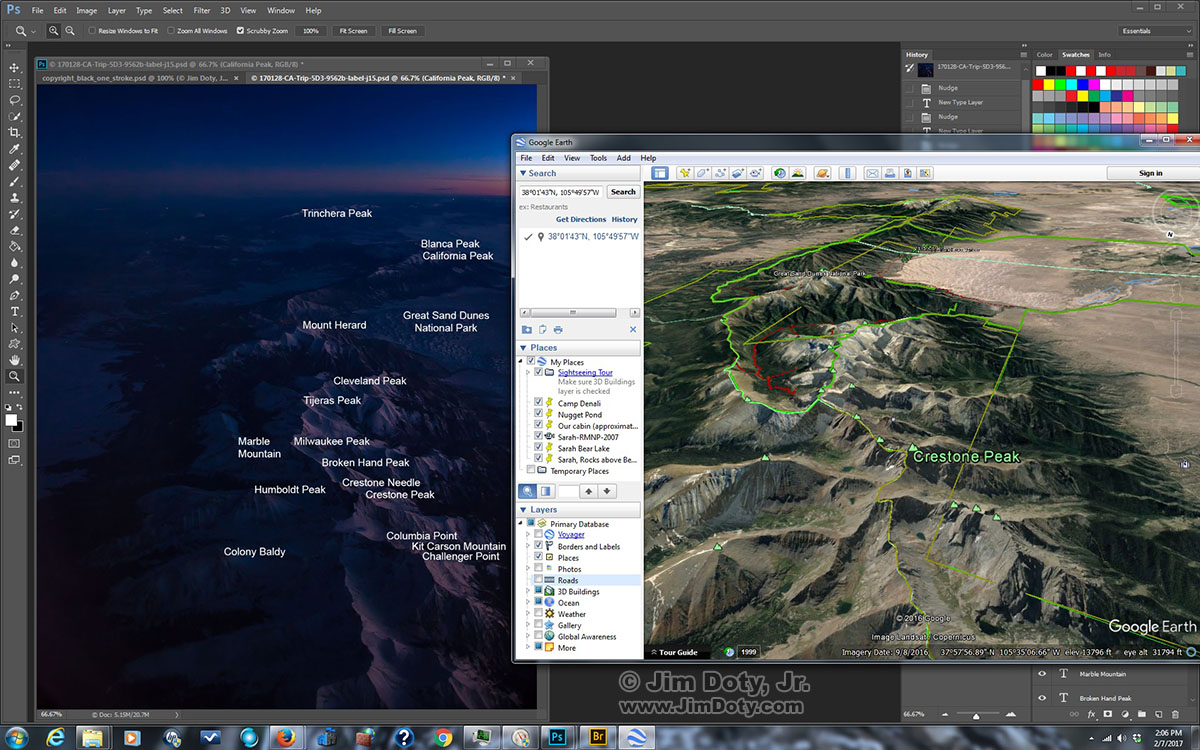
Task: Select the Eraser tool
Action: (x=14, y=230)
